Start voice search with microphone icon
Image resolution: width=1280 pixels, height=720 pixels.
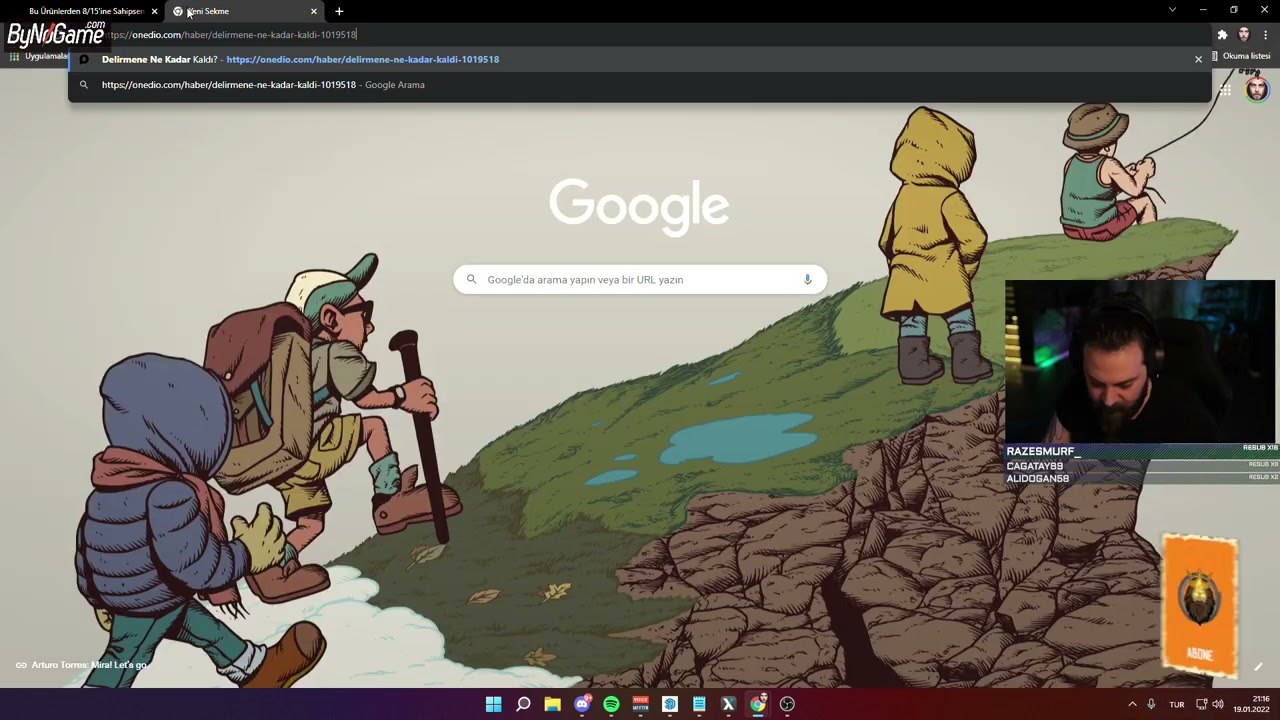click(808, 280)
